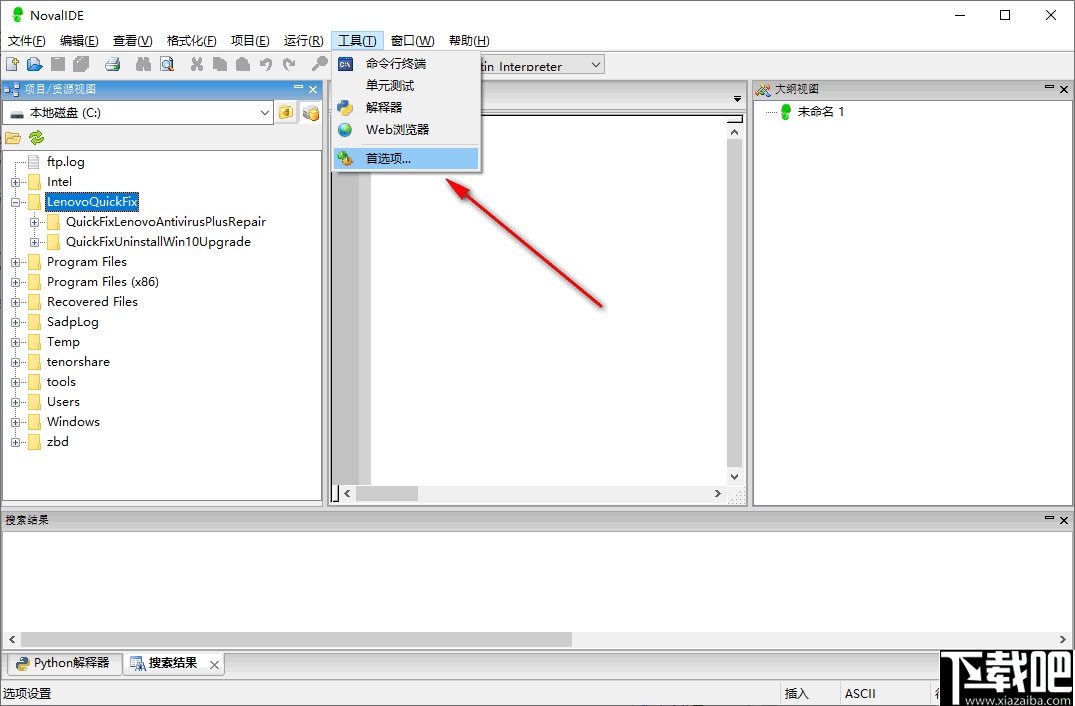Close the 搜索结果 panel via its header X
This screenshot has height=706, width=1075.
pos(1064,521)
